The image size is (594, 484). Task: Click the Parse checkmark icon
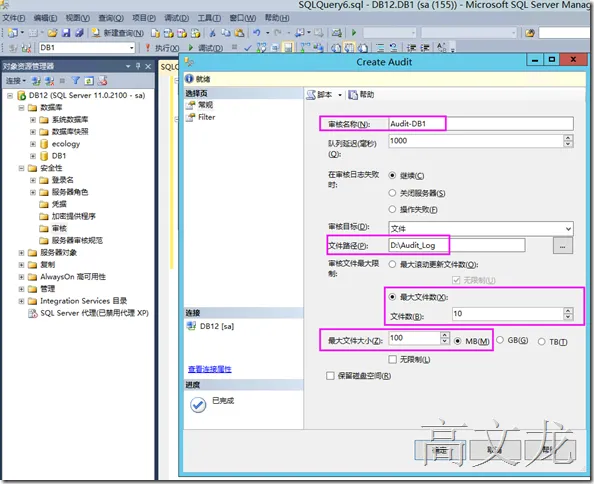pos(248,48)
